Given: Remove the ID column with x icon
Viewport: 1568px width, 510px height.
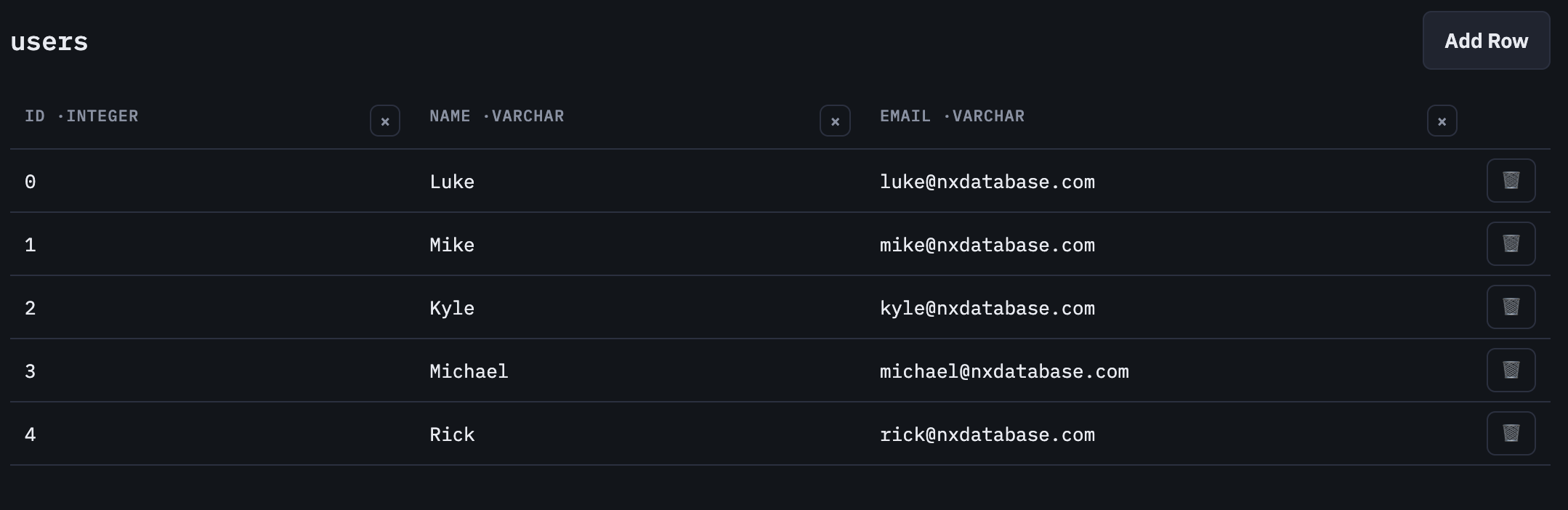Looking at the screenshot, I should coord(385,121).
